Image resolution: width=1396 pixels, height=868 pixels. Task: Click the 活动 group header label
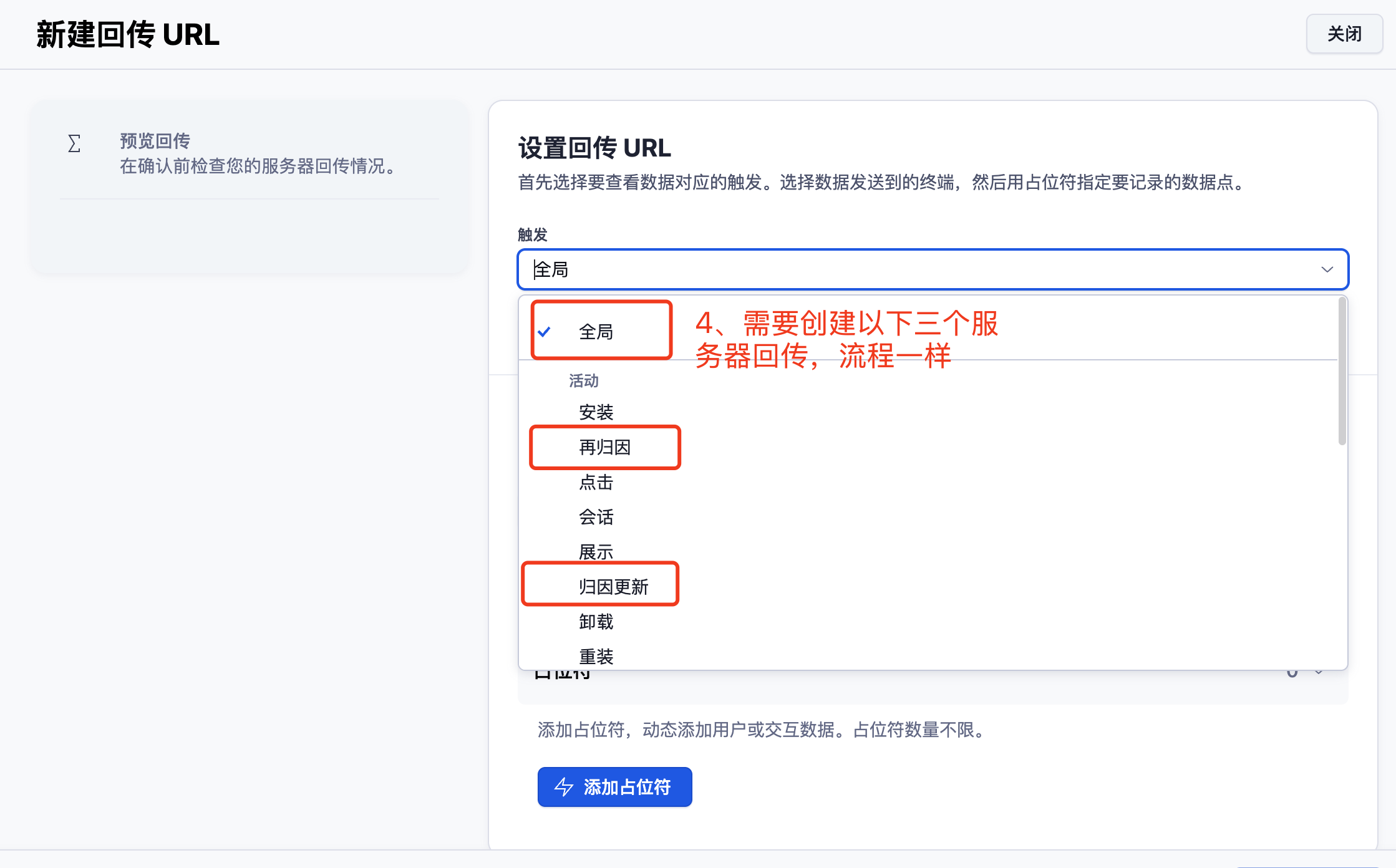coord(583,380)
